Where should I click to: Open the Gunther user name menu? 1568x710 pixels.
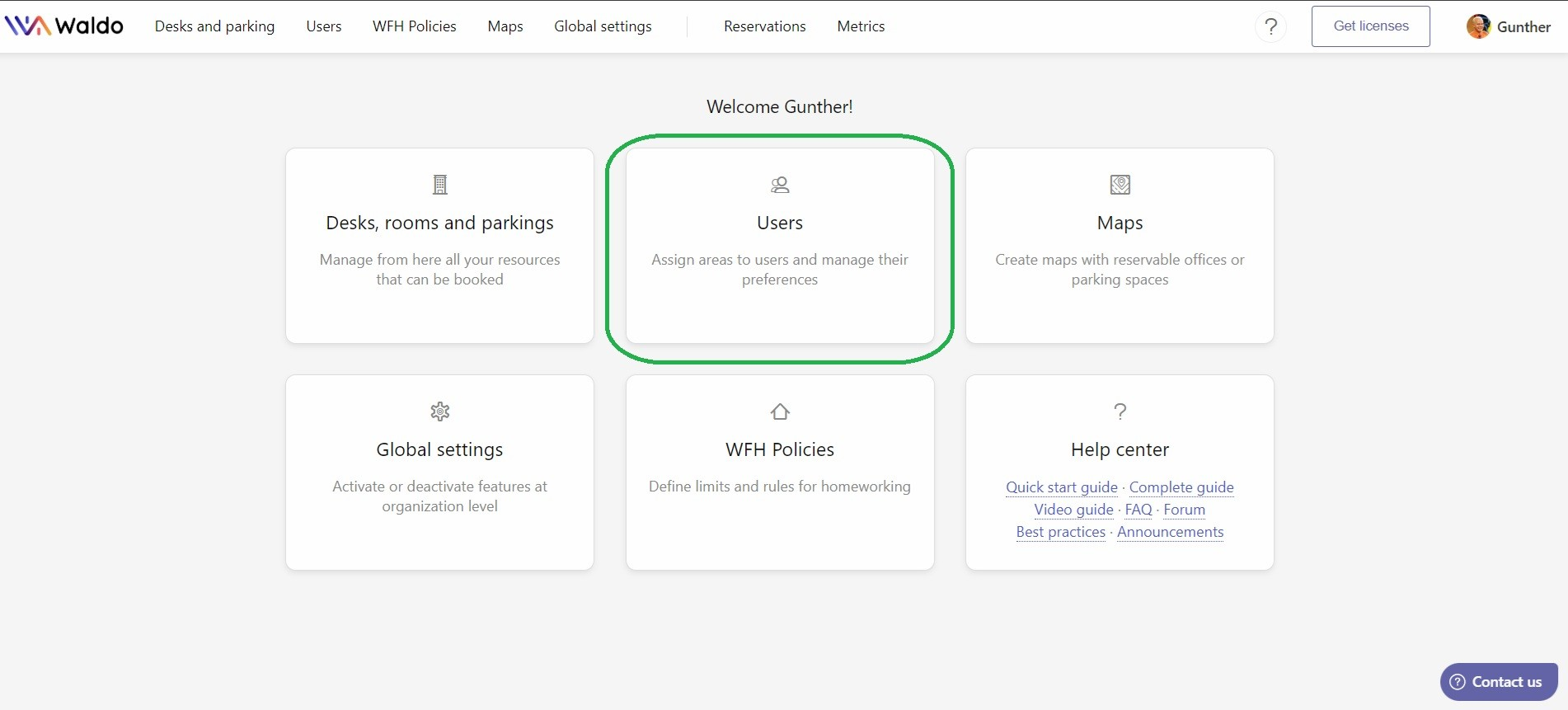[1523, 26]
